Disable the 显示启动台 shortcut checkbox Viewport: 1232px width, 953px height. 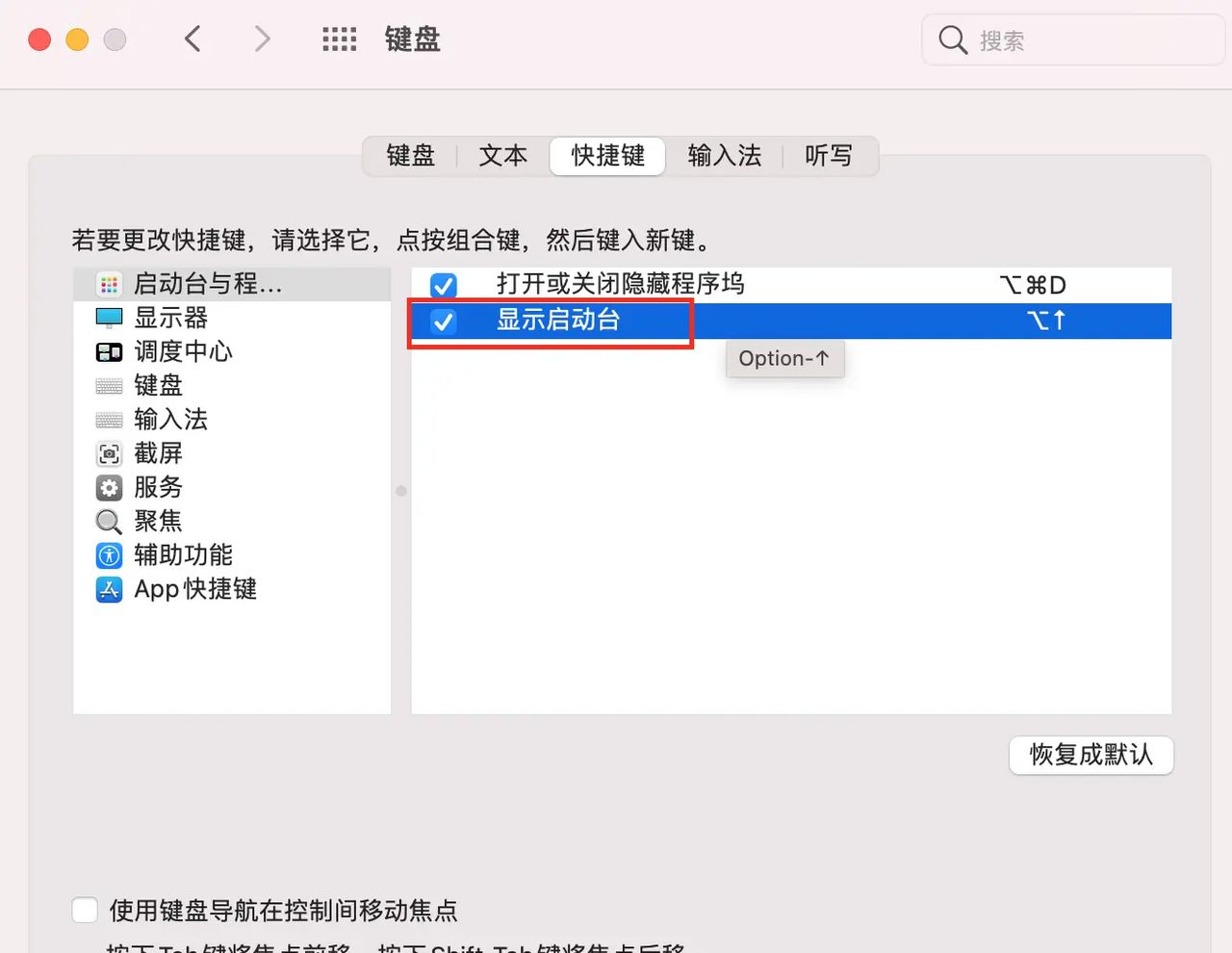tap(442, 322)
